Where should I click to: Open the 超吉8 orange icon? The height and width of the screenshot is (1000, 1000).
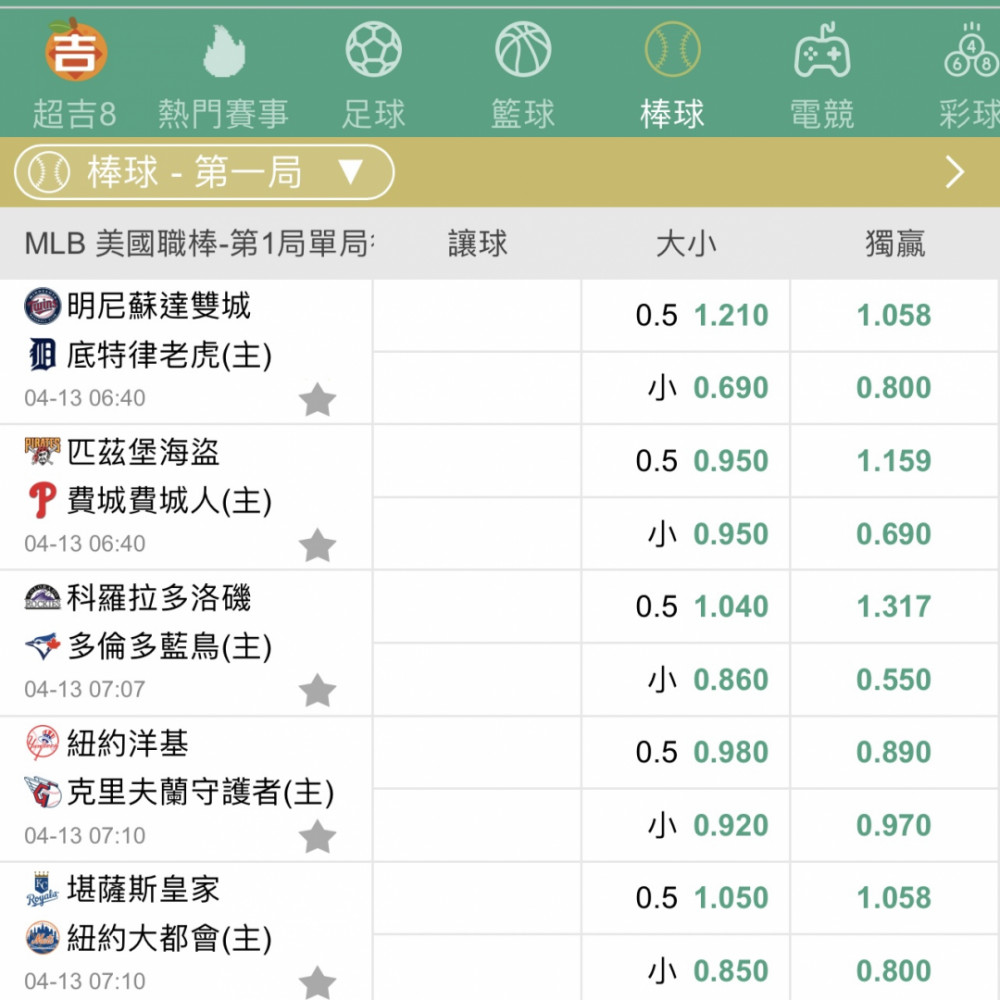[x=75, y=50]
